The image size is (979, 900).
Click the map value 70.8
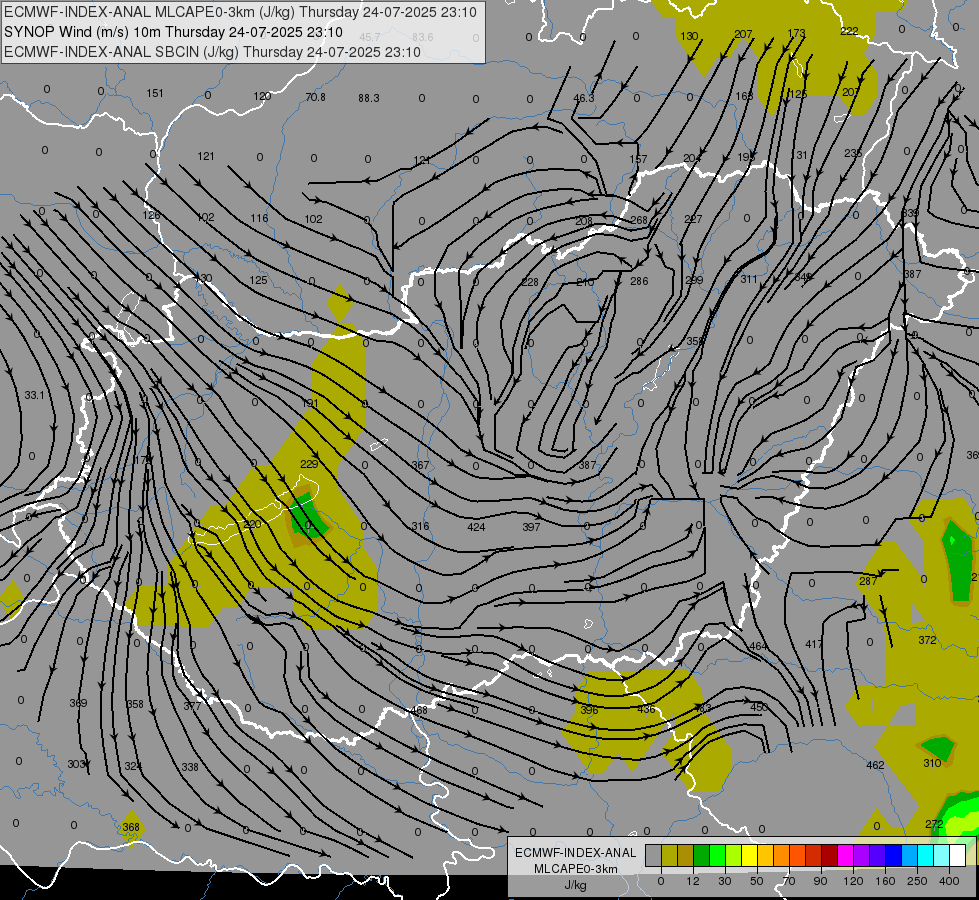(315, 97)
